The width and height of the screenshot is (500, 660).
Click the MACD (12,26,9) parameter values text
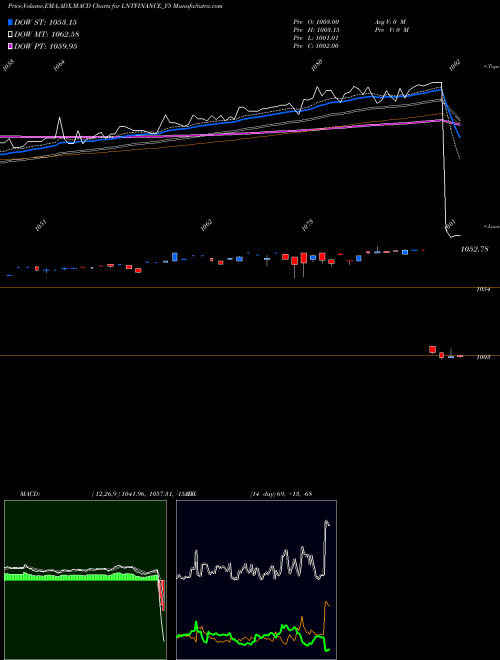click(144, 494)
